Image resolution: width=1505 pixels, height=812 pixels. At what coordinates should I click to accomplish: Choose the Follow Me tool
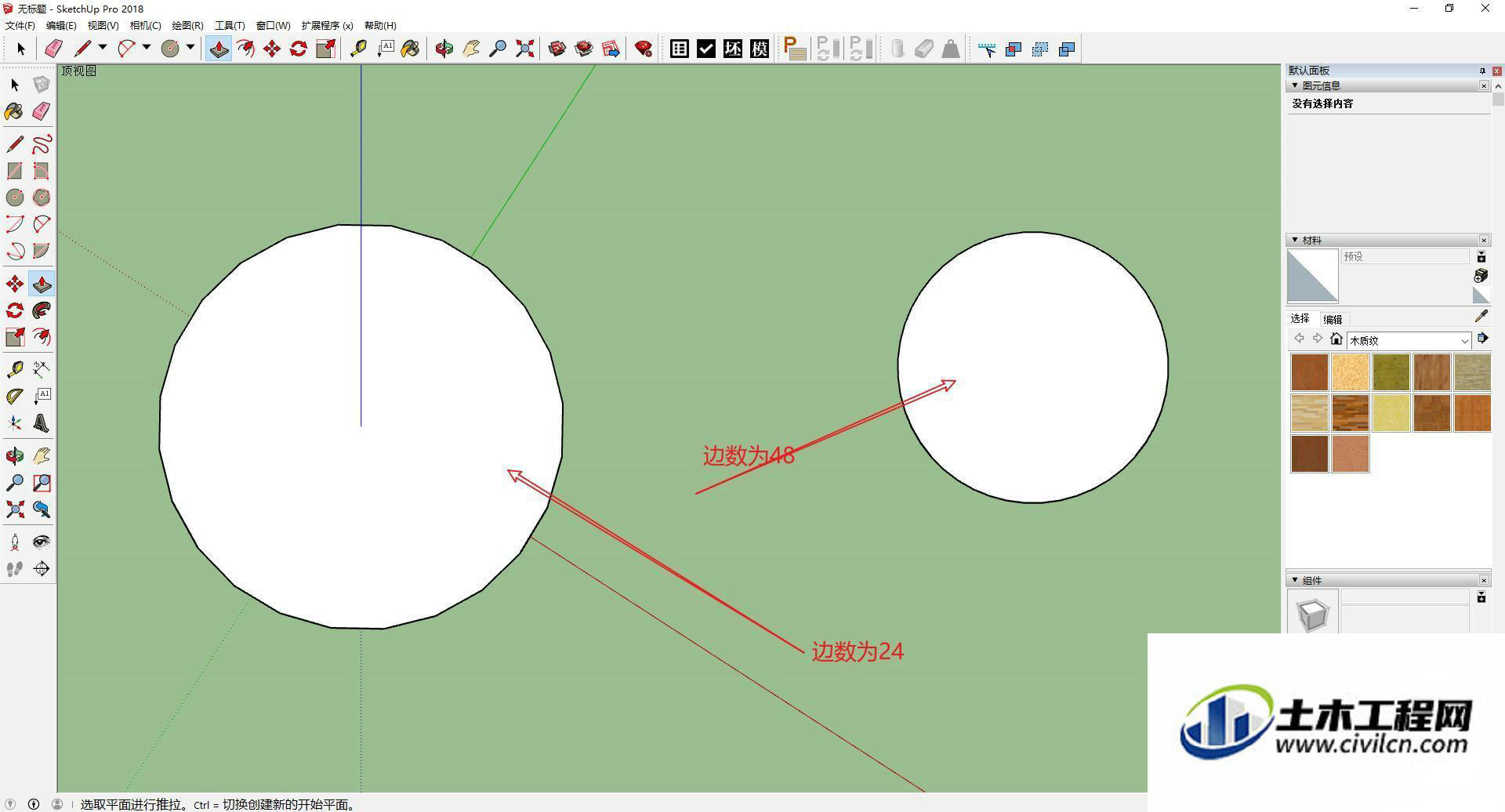(42, 310)
